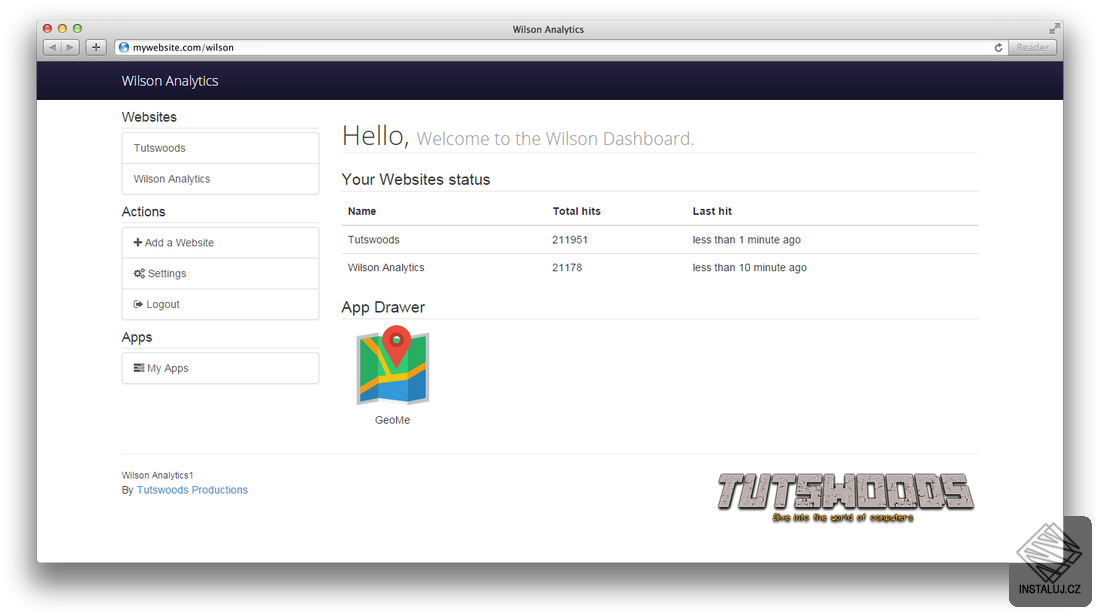1100x616 pixels.
Task: Click the Reader button in the address bar
Action: [x=1032, y=47]
